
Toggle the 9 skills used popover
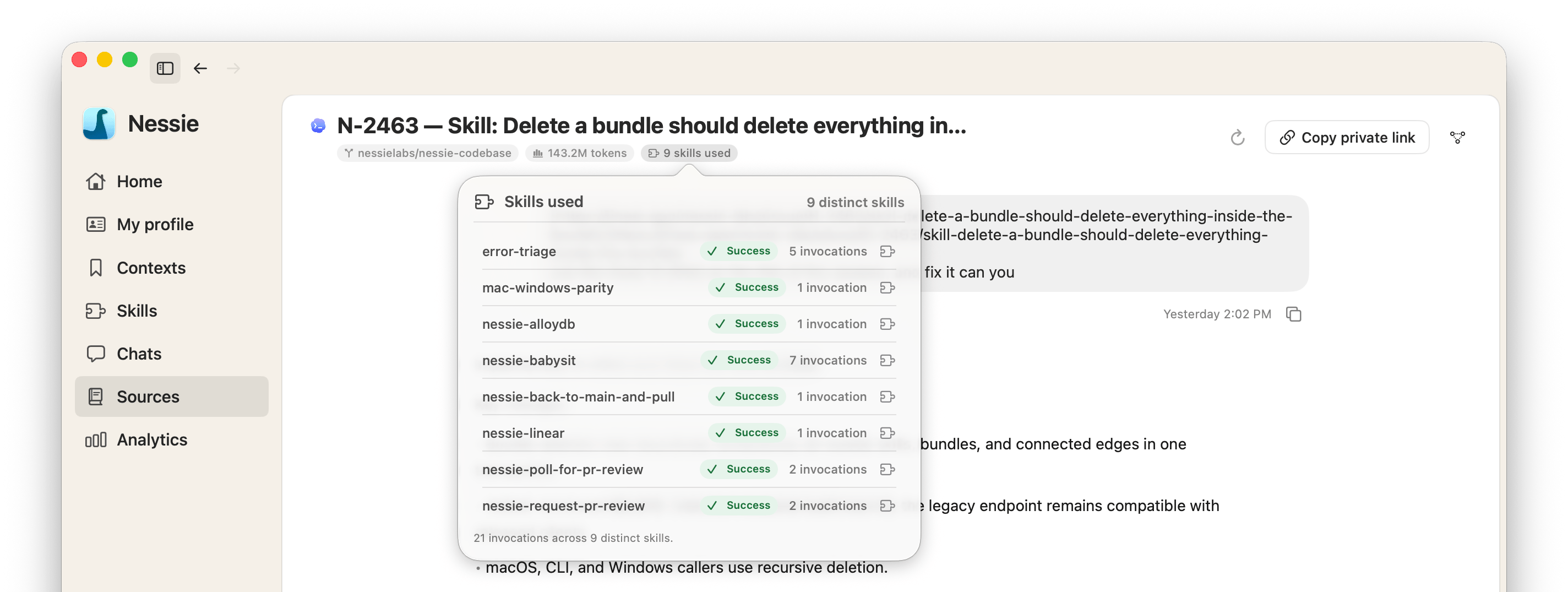(689, 153)
